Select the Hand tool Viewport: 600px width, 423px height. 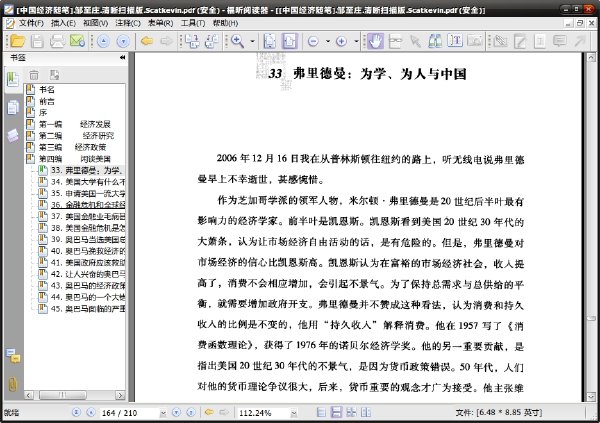pyautogui.click(x=375, y=41)
